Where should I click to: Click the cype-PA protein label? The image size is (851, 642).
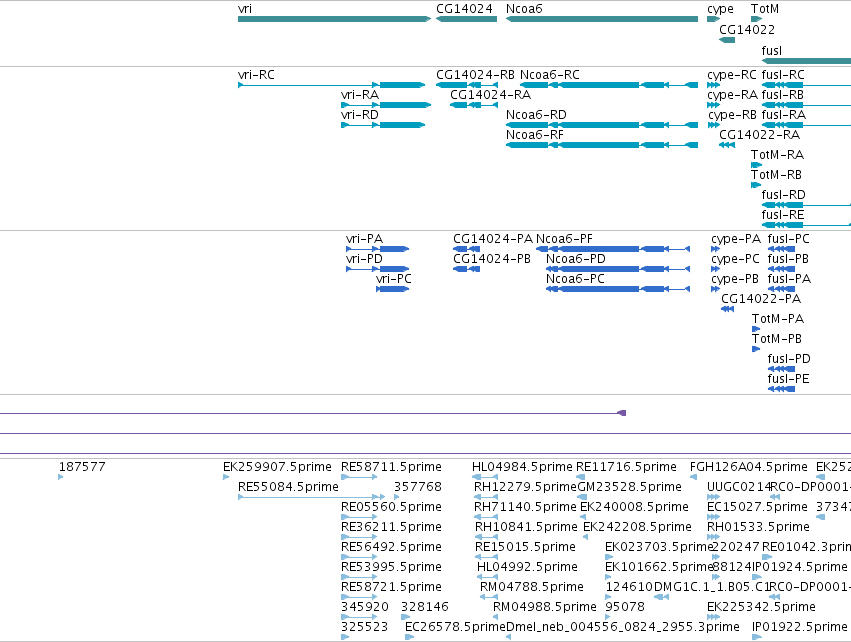[x=736, y=239]
